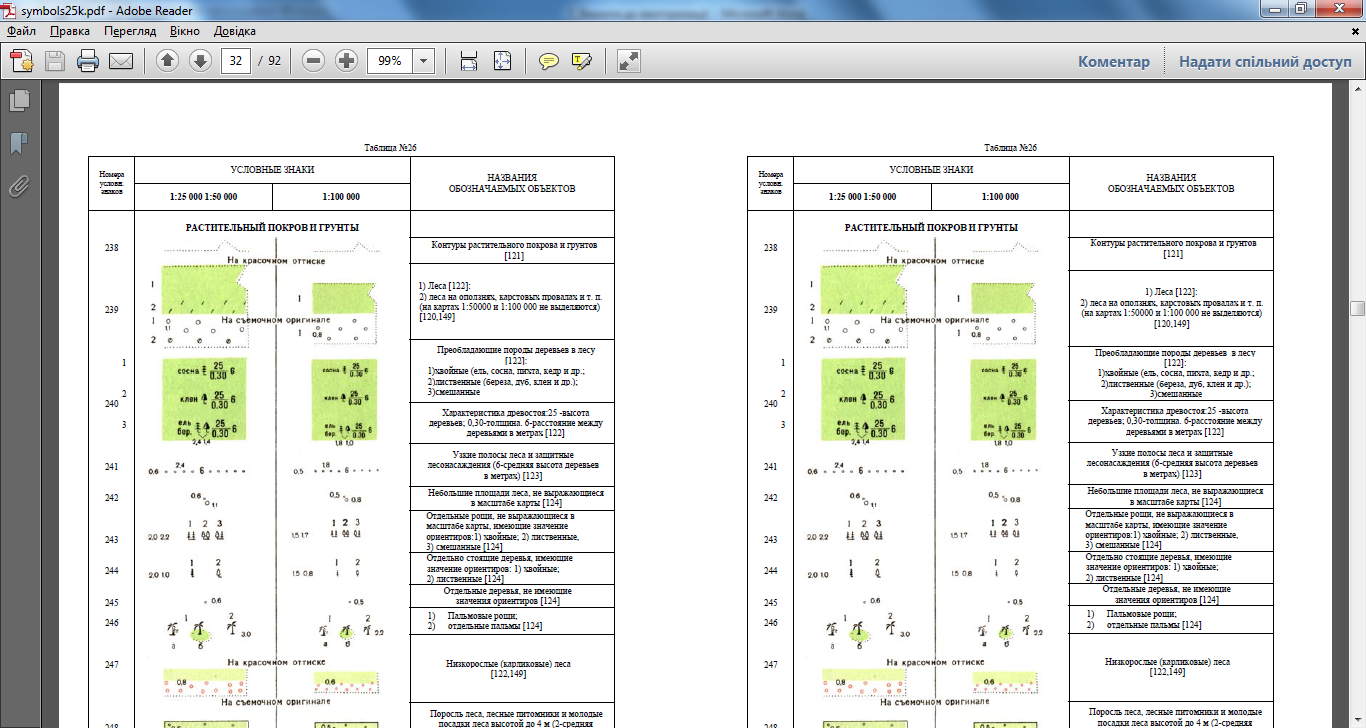
Task: Send file by email envelope icon
Action: (121, 61)
